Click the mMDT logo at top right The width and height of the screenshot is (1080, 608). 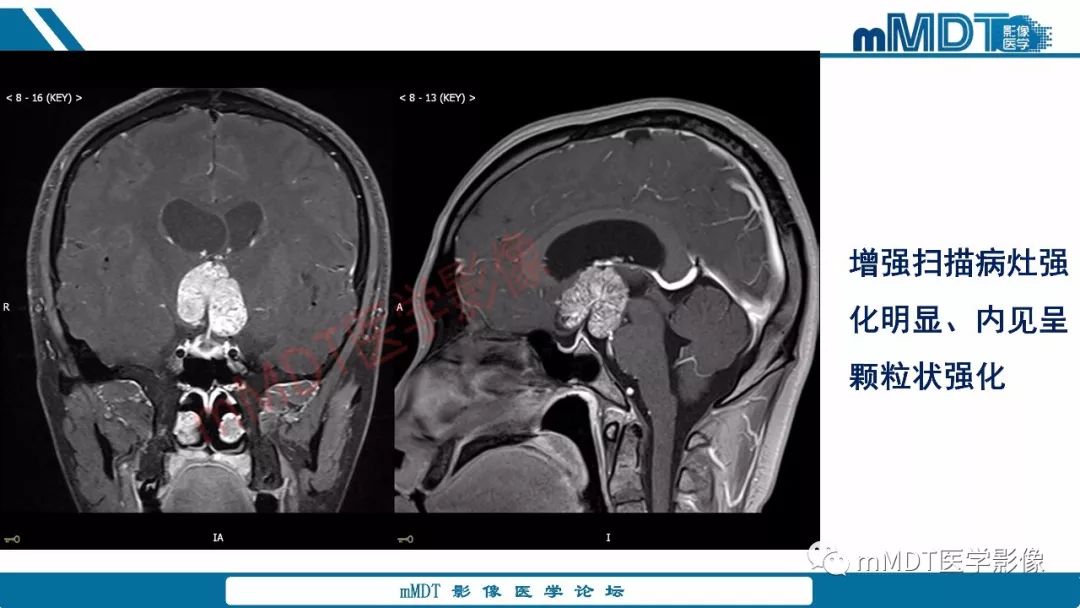(x=952, y=32)
